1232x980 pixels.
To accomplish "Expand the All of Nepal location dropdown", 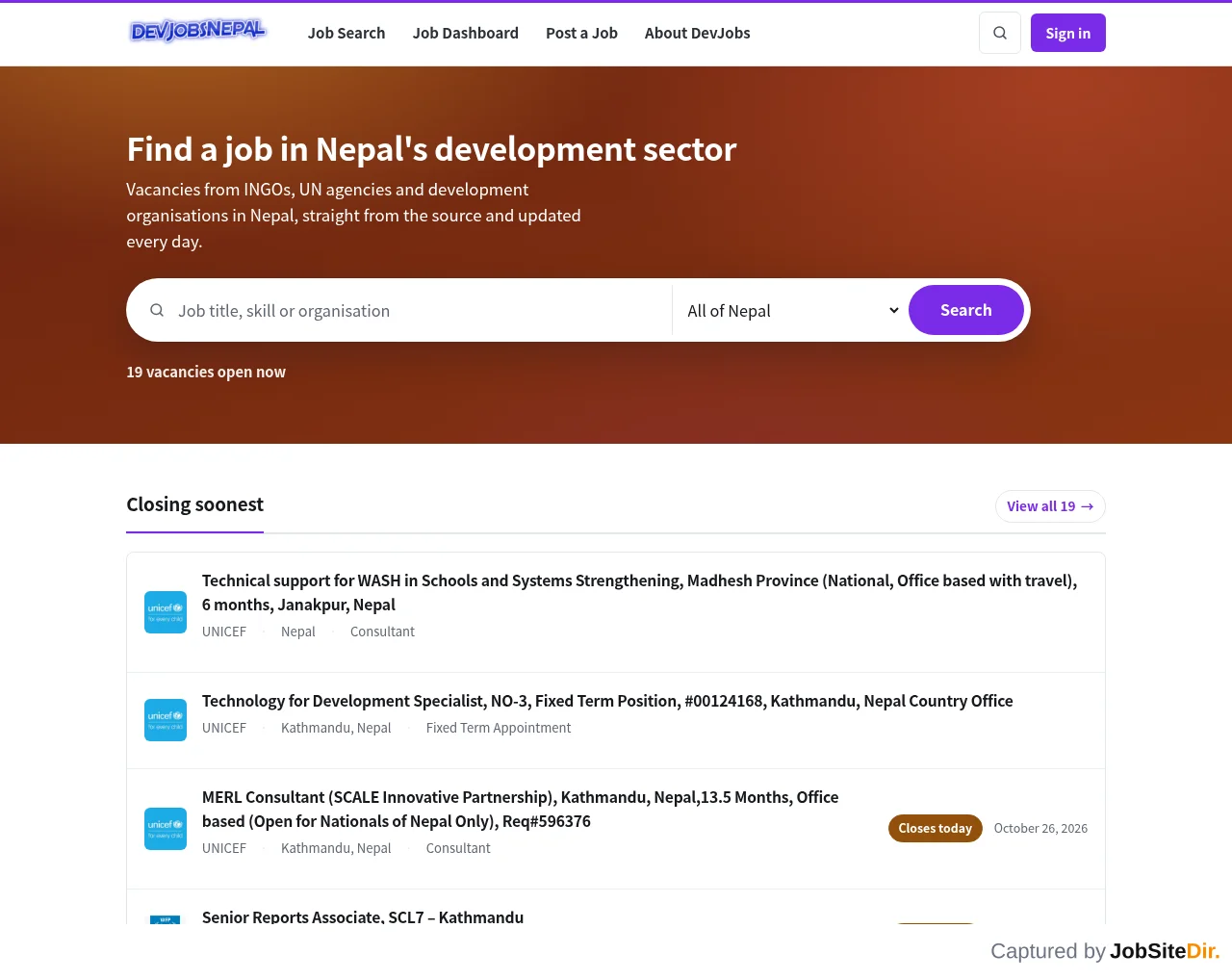I will click(793, 311).
